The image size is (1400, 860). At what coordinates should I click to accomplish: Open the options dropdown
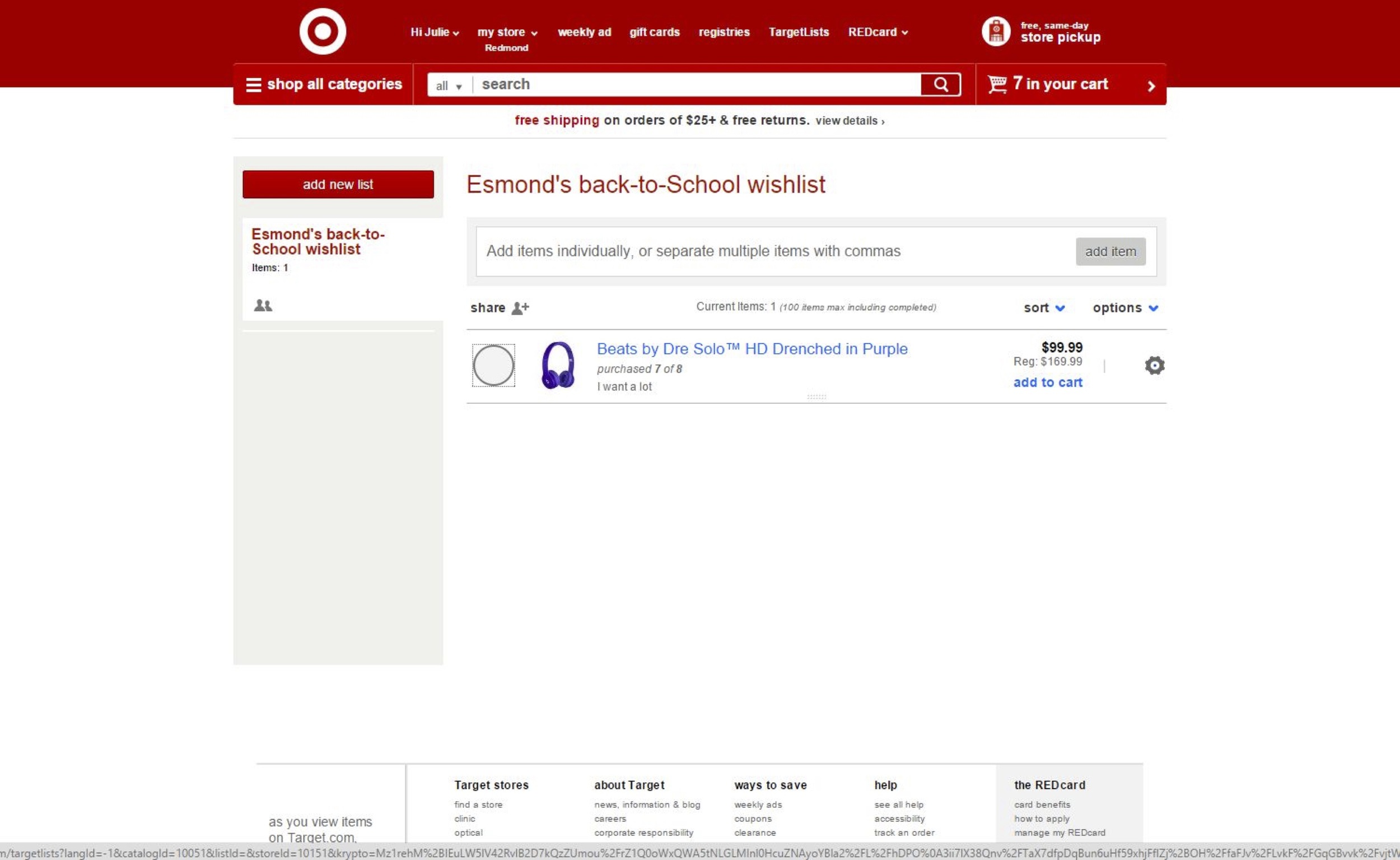[1125, 308]
